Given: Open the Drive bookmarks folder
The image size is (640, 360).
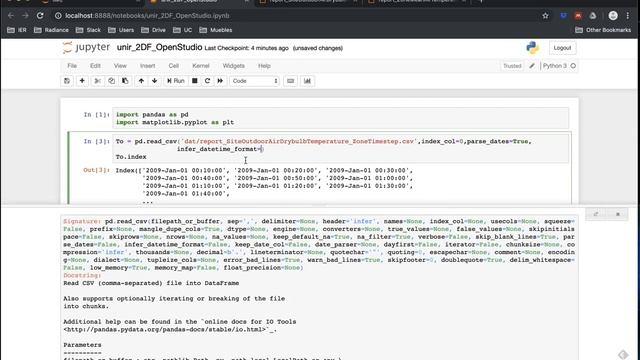Looking at the screenshot, I should tap(153, 30).
